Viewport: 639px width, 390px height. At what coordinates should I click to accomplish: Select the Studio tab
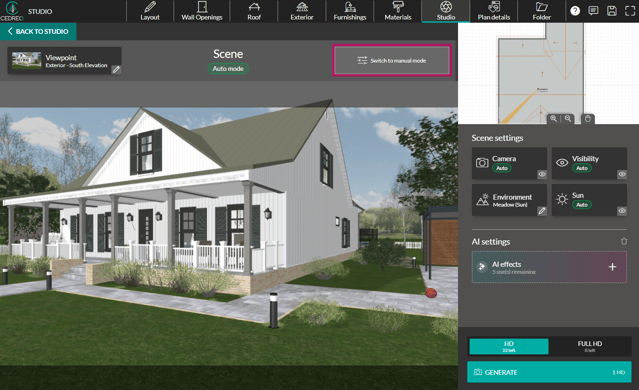click(x=446, y=11)
